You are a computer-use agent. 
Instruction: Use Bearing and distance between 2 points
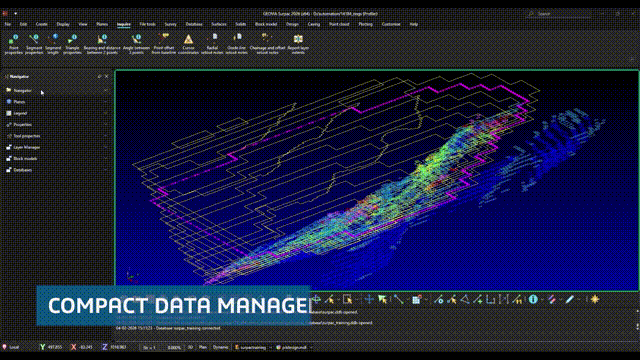click(102, 44)
